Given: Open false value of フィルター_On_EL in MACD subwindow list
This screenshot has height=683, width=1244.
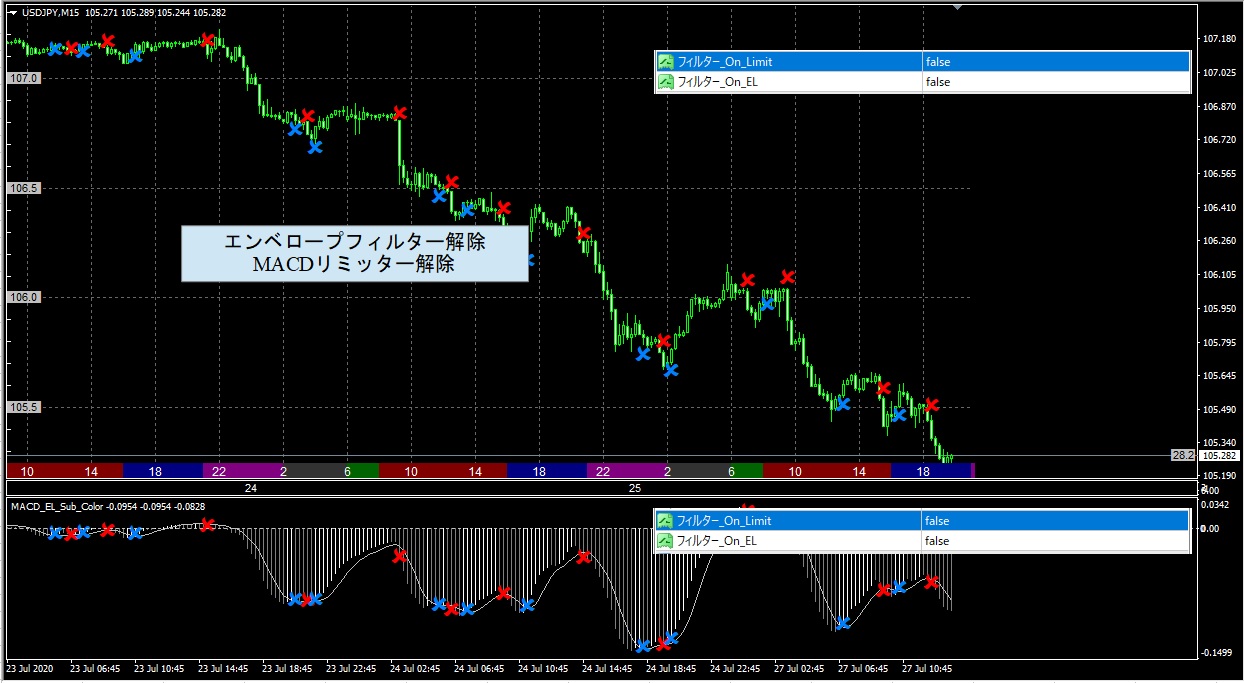Looking at the screenshot, I should (x=1056, y=541).
